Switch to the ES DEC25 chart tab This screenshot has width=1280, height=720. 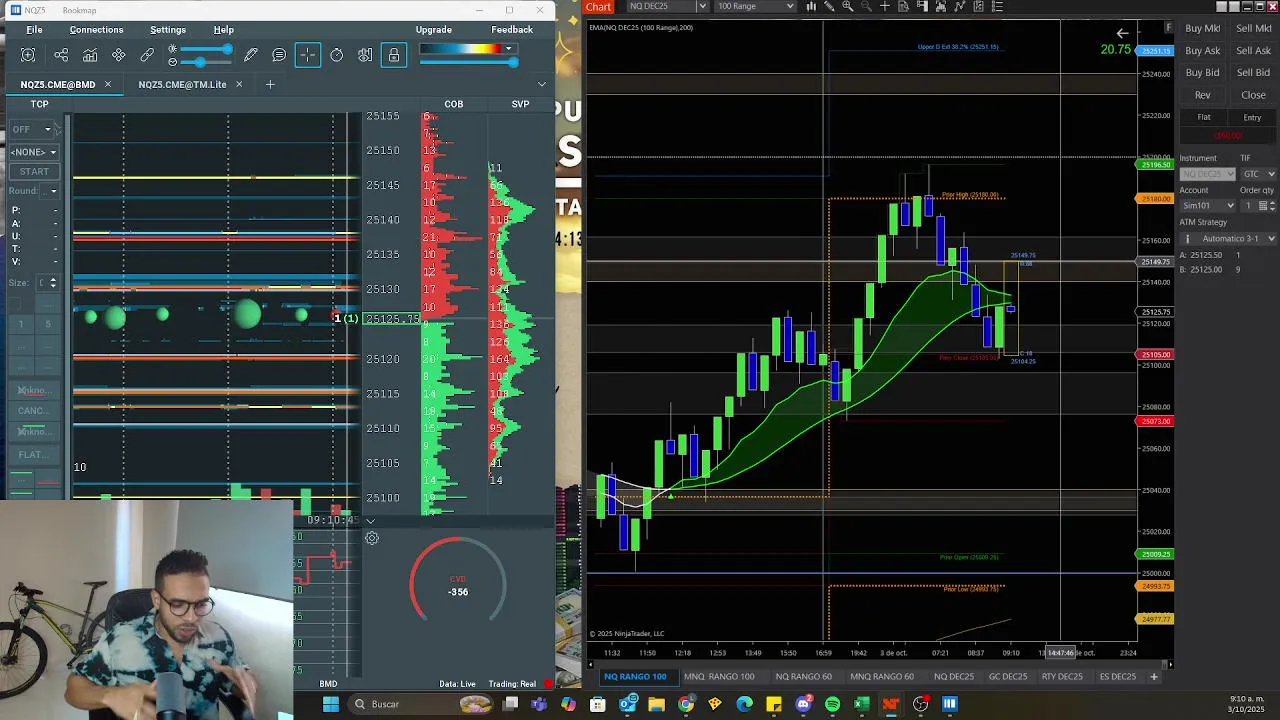tap(1118, 677)
